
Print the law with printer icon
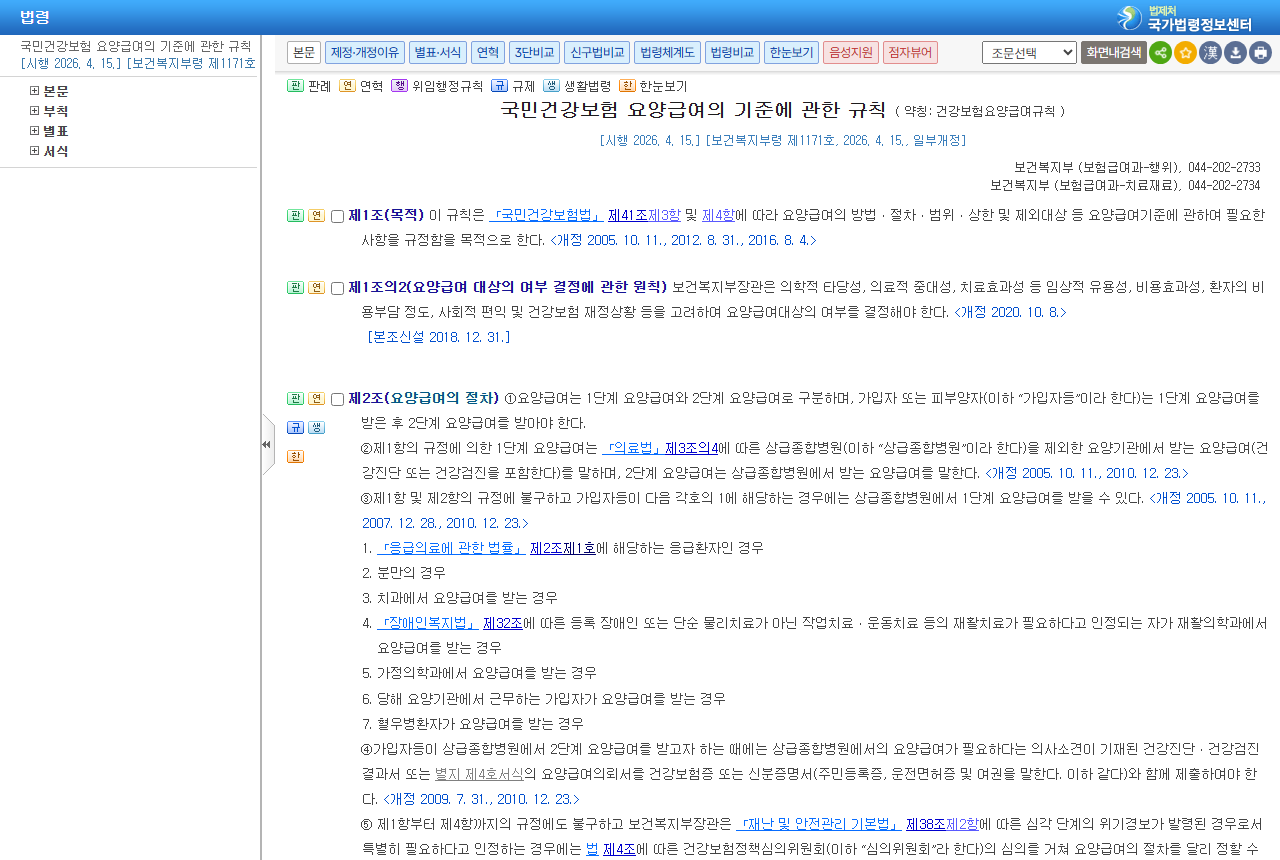coord(1260,52)
